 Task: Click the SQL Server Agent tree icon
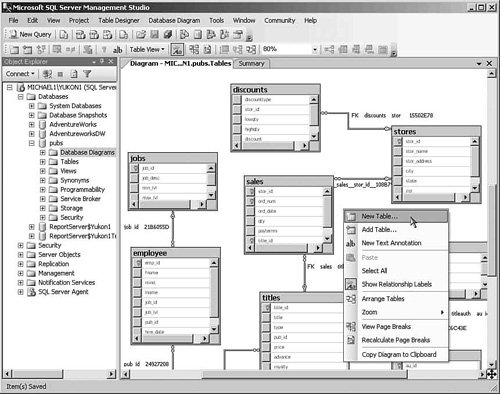click(31, 292)
